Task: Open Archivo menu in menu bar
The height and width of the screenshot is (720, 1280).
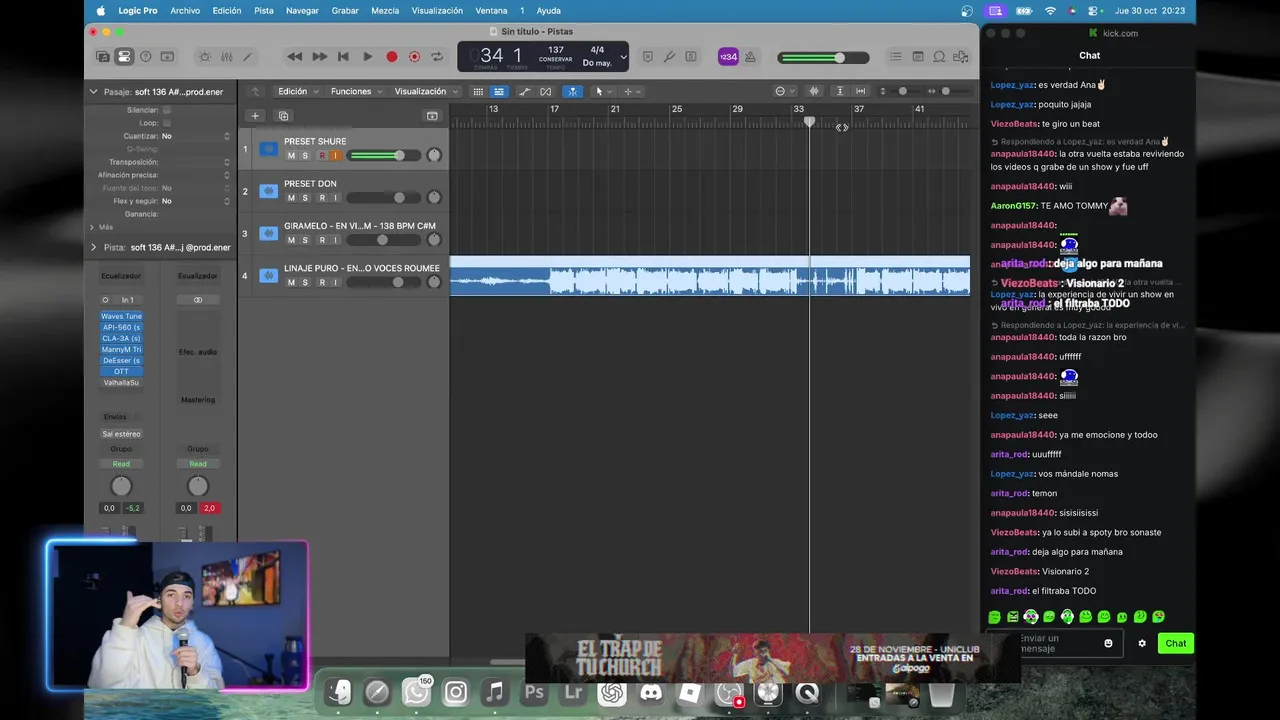Action: click(x=185, y=10)
